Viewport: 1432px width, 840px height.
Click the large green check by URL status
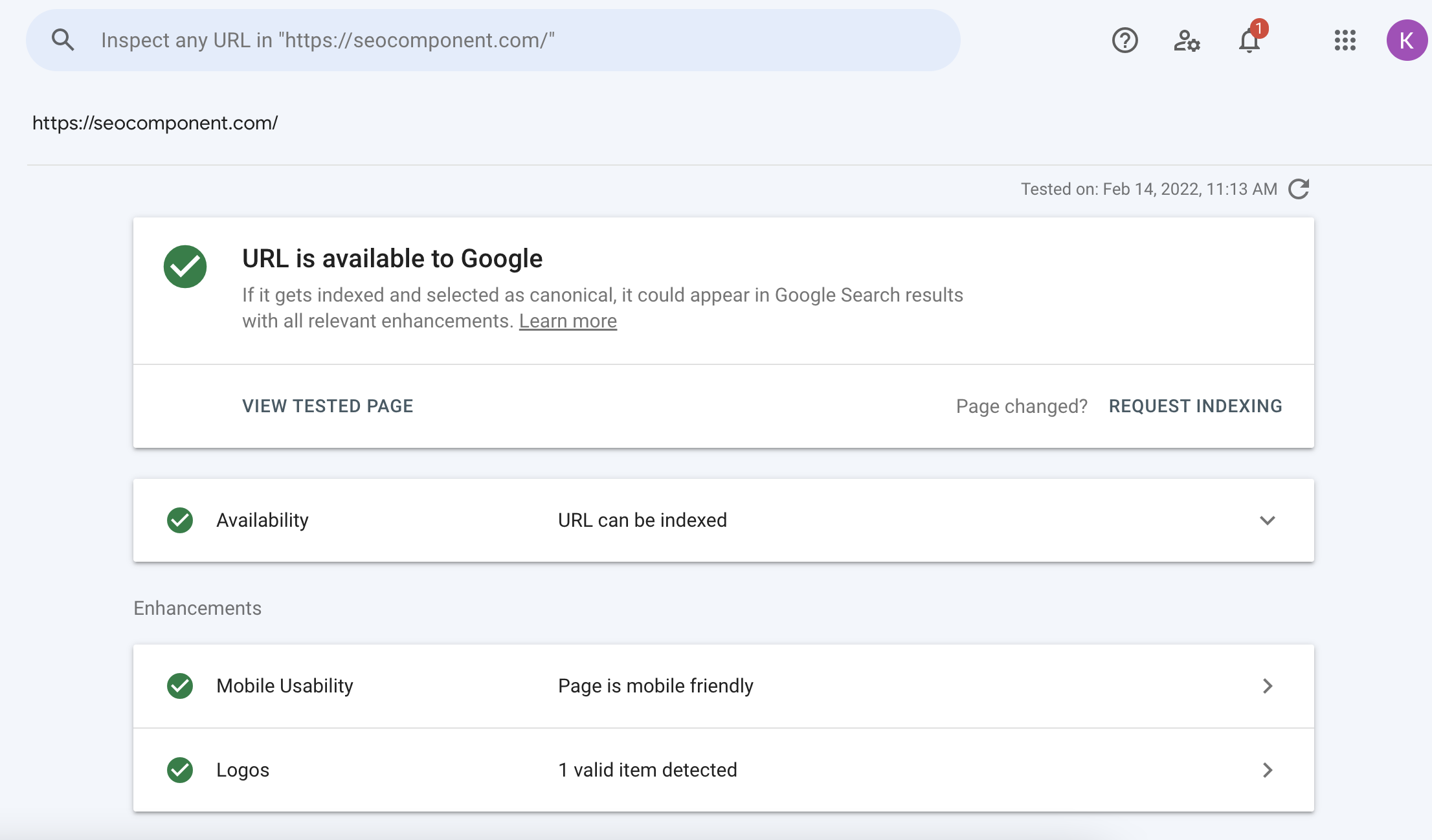click(185, 267)
